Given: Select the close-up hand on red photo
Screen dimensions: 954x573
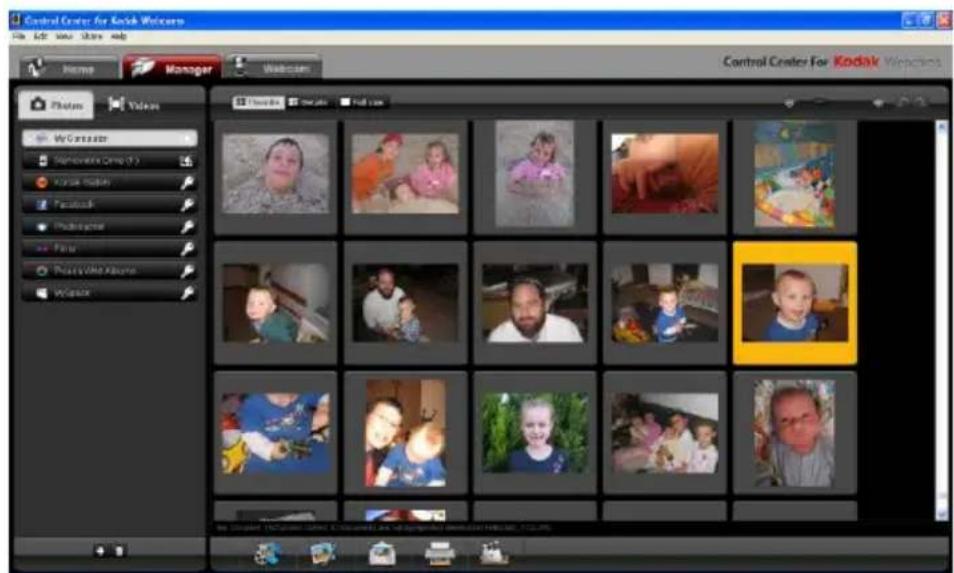Looking at the screenshot, I should [665, 174].
